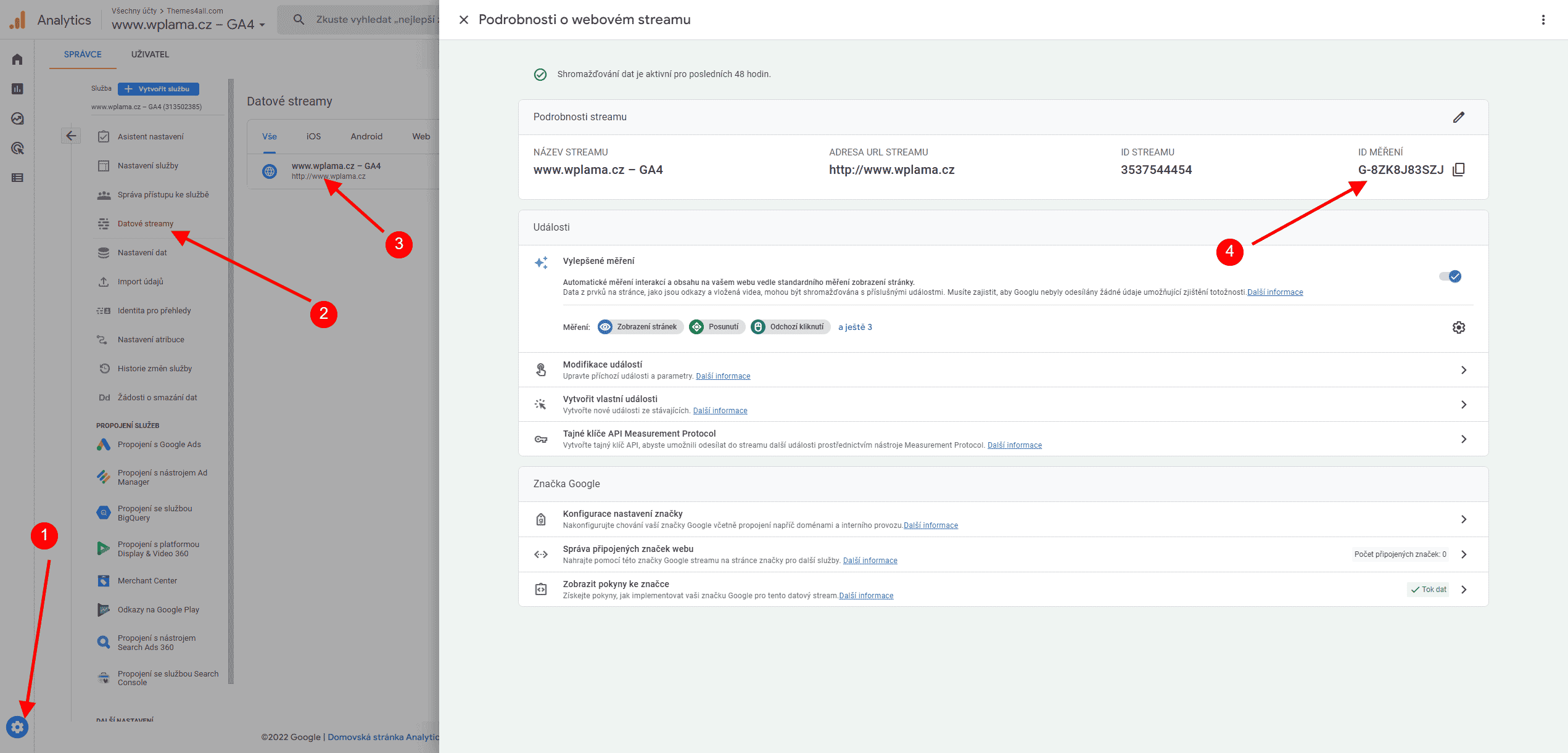This screenshot has width=1568, height=753.
Task: Switch to the UŽIVATEL tab
Action: click(x=150, y=54)
